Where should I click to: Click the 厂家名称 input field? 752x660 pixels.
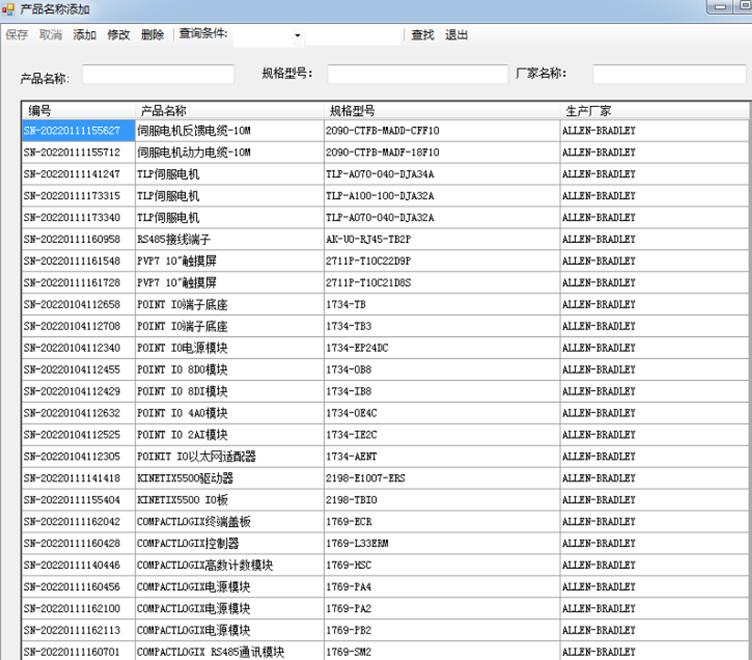pos(670,74)
